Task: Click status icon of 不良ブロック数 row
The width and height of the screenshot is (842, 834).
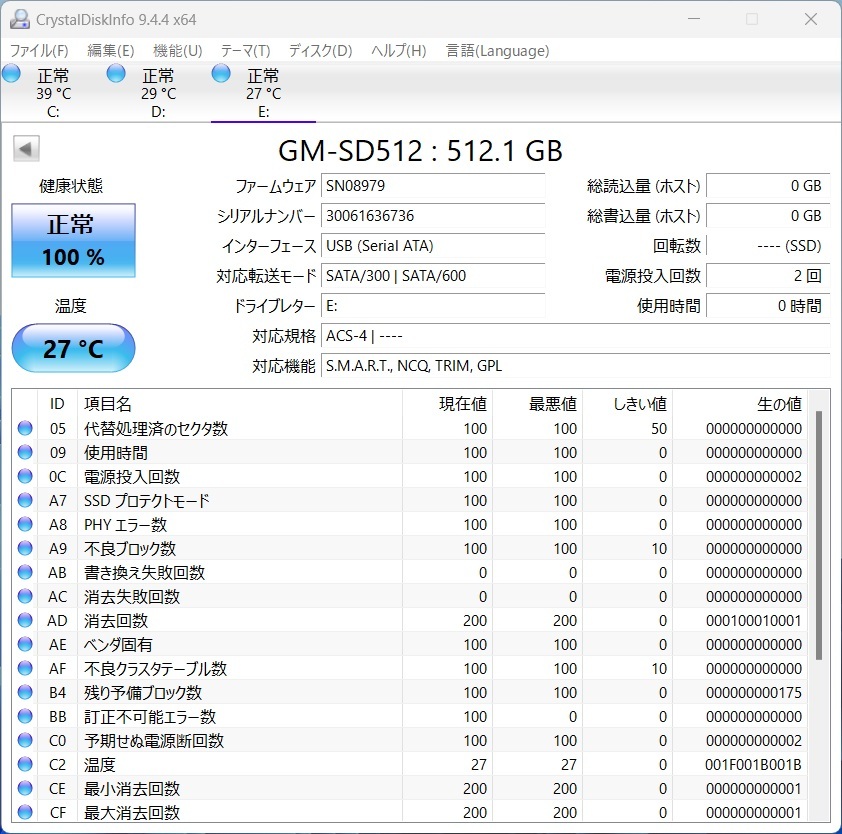Action: tap(25, 549)
